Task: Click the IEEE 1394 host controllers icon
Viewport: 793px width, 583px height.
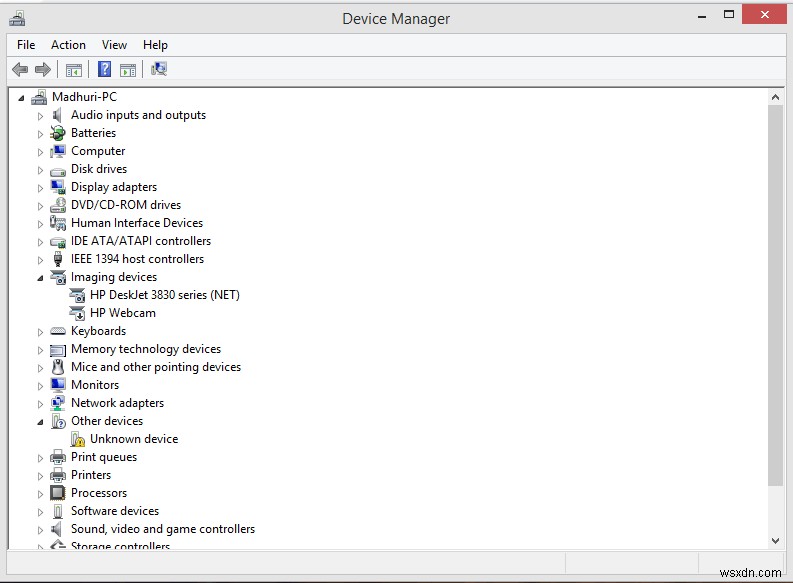Action: tap(58, 259)
